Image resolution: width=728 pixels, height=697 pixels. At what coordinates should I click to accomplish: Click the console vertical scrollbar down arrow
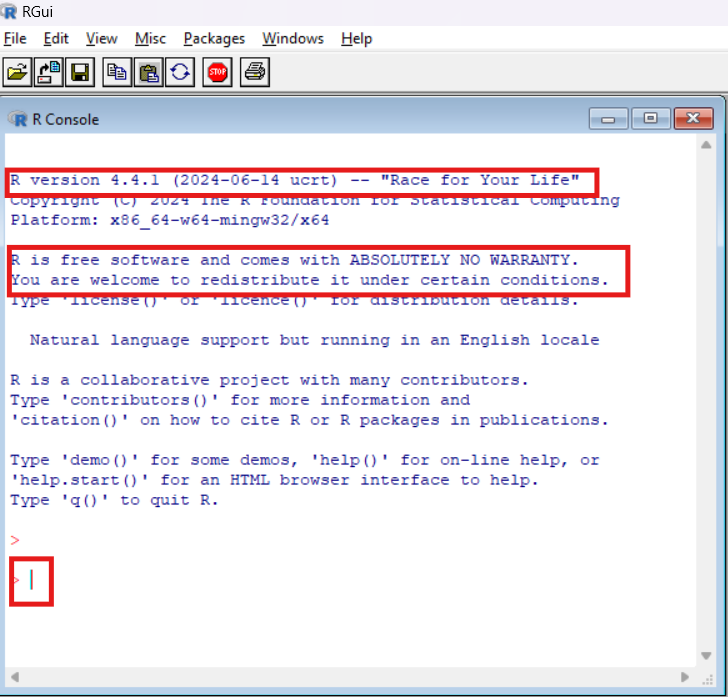point(709,656)
